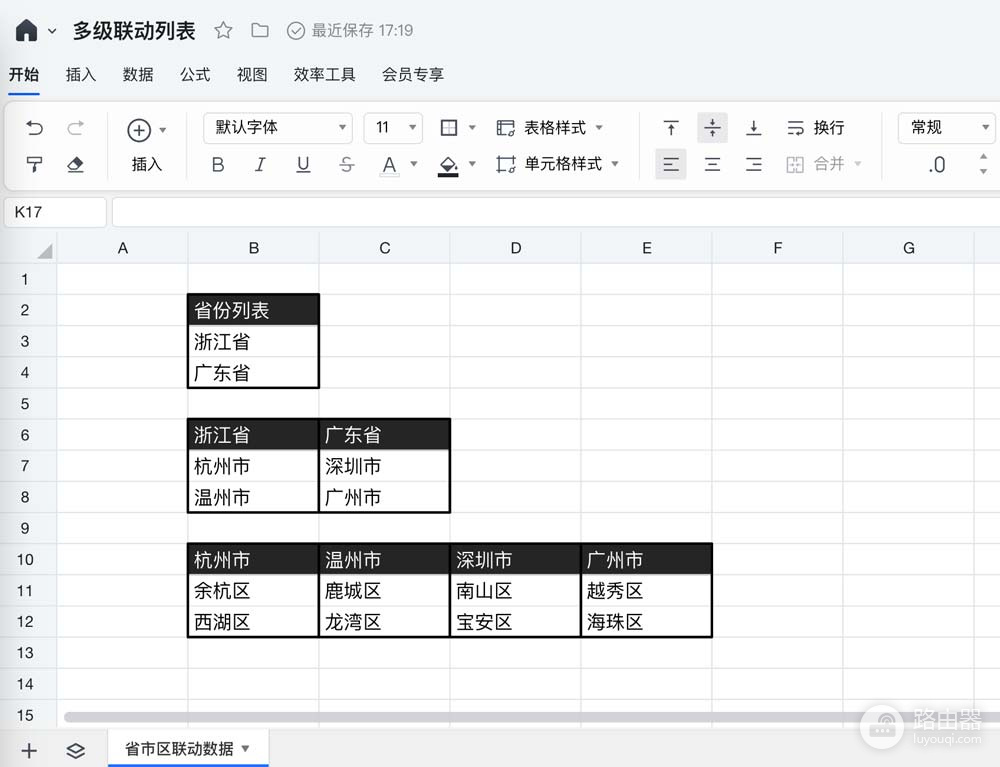Image resolution: width=1000 pixels, height=767 pixels.
Task: Expand the font color dropdown arrow
Action: [x=414, y=164]
